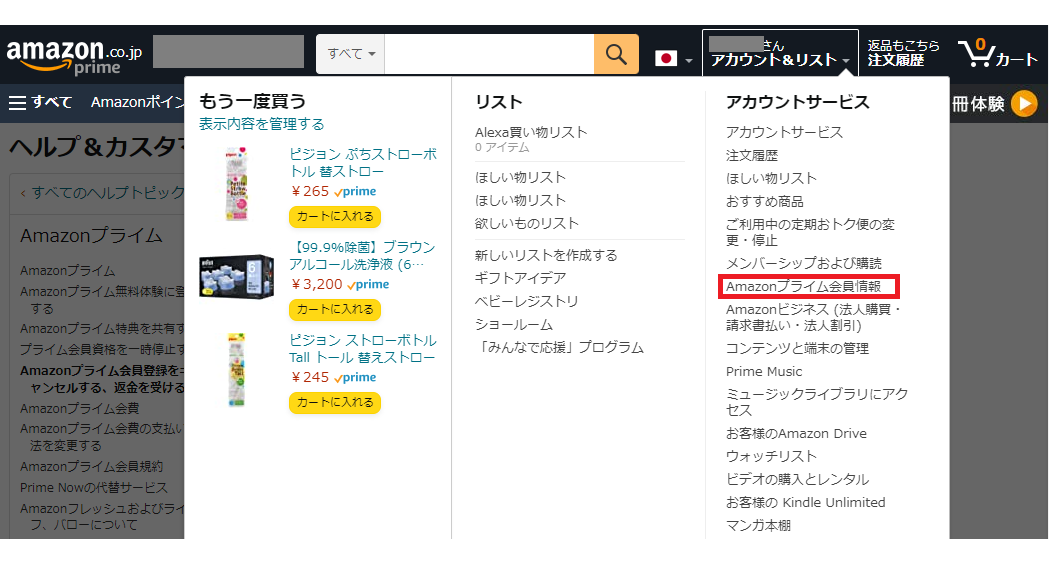Open Amazonプライム help topic in sidebar
1049x564 pixels.
tap(68, 271)
